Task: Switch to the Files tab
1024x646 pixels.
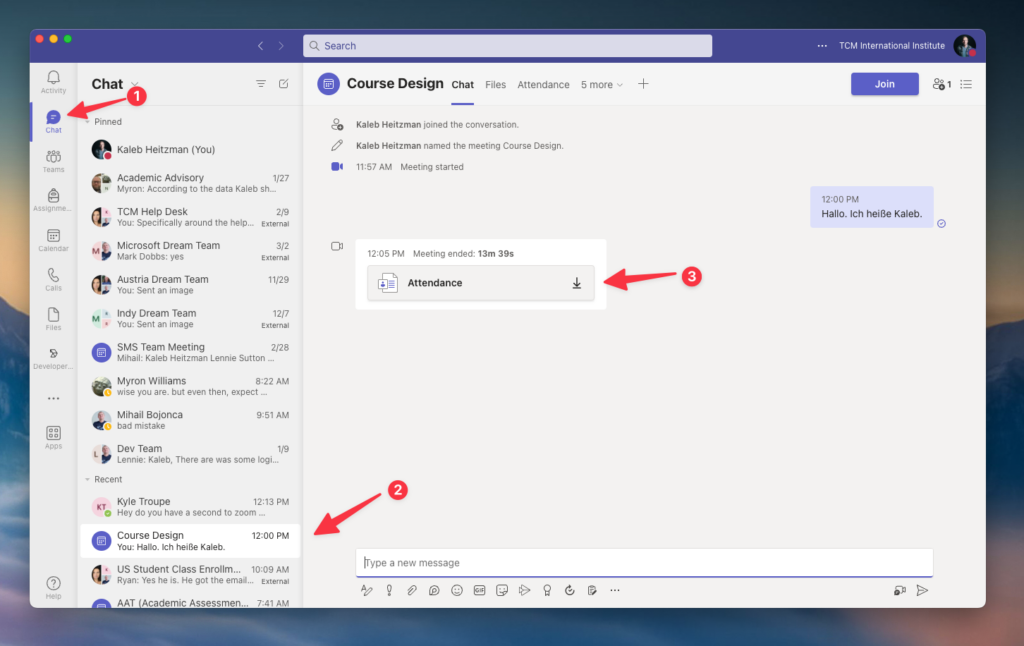Action: coord(496,85)
